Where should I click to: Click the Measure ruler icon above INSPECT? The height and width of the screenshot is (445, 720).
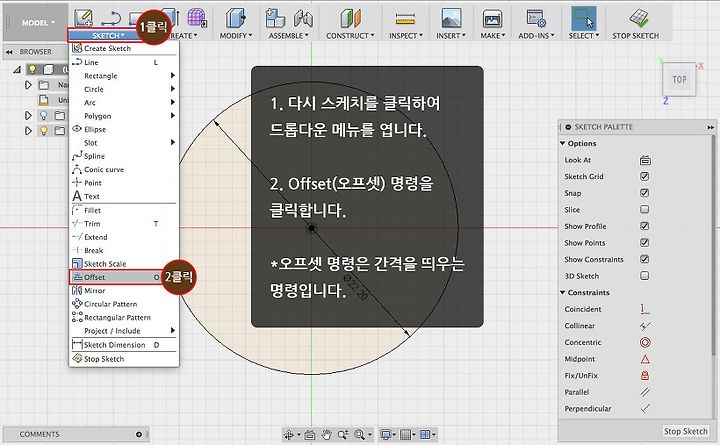tap(405, 19)
